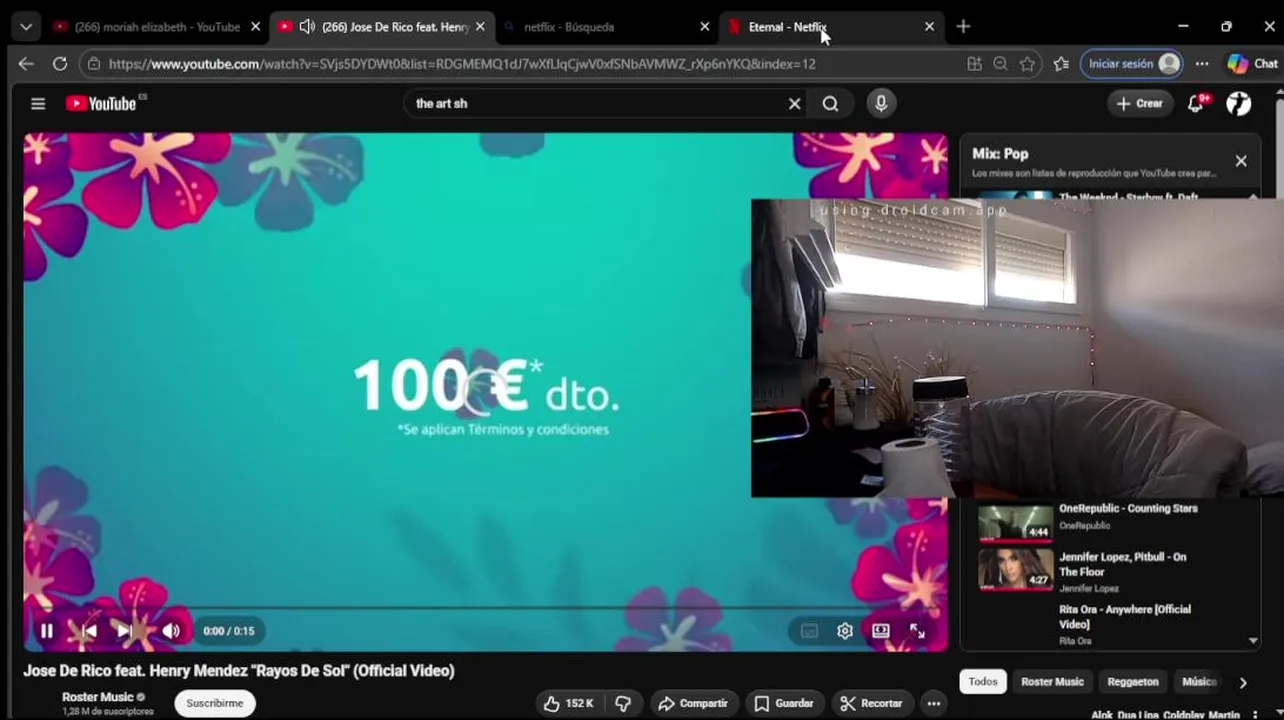Screen dimensions: 1284x720
Task: Open the Roster Music channel
Action: (x=98, y=697)
